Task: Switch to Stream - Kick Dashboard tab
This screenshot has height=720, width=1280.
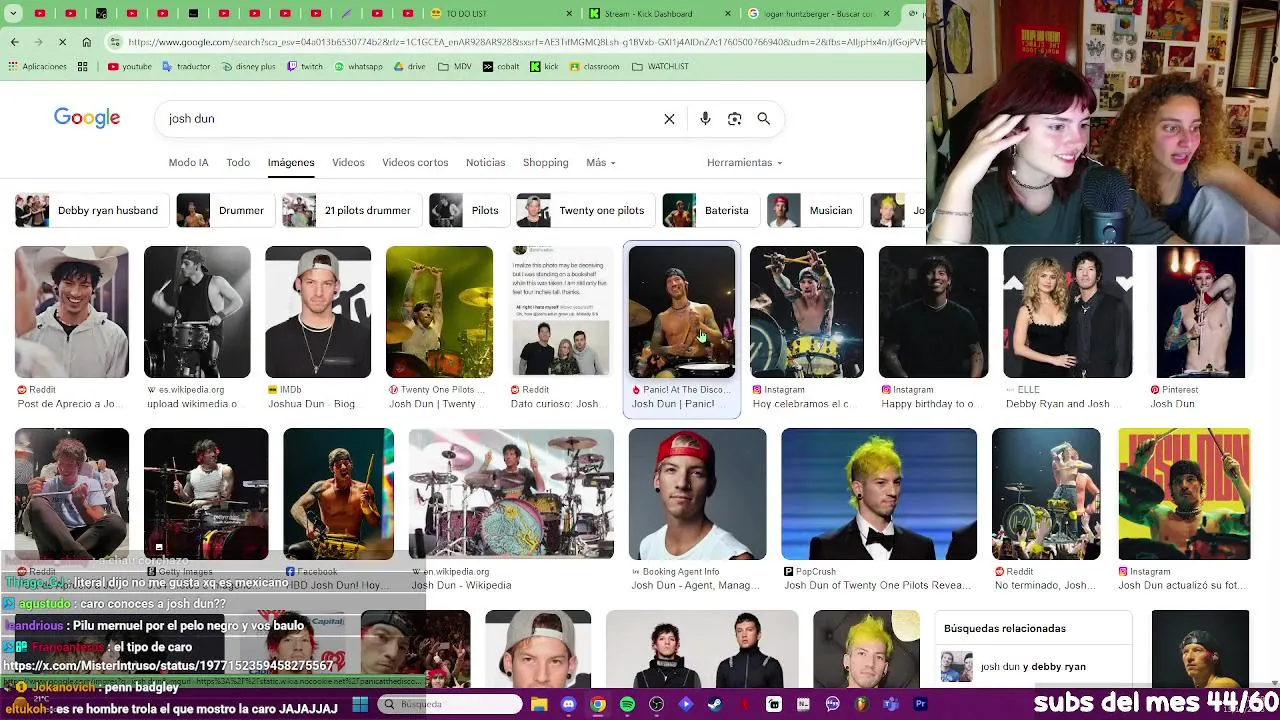Action: pos(660,14)
